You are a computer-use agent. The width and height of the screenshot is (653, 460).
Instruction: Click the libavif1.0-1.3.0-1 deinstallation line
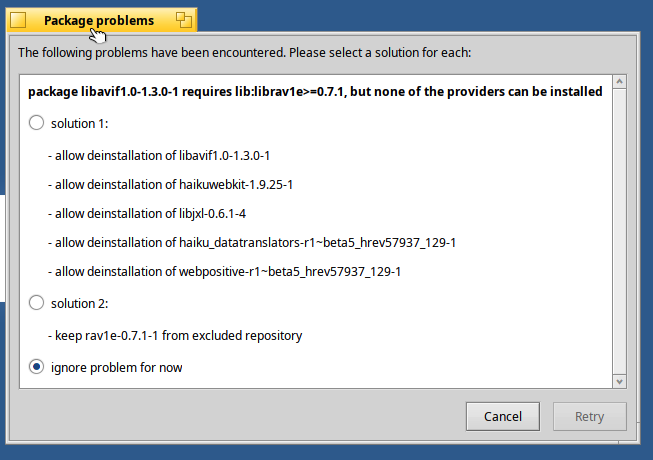[159, 156]
